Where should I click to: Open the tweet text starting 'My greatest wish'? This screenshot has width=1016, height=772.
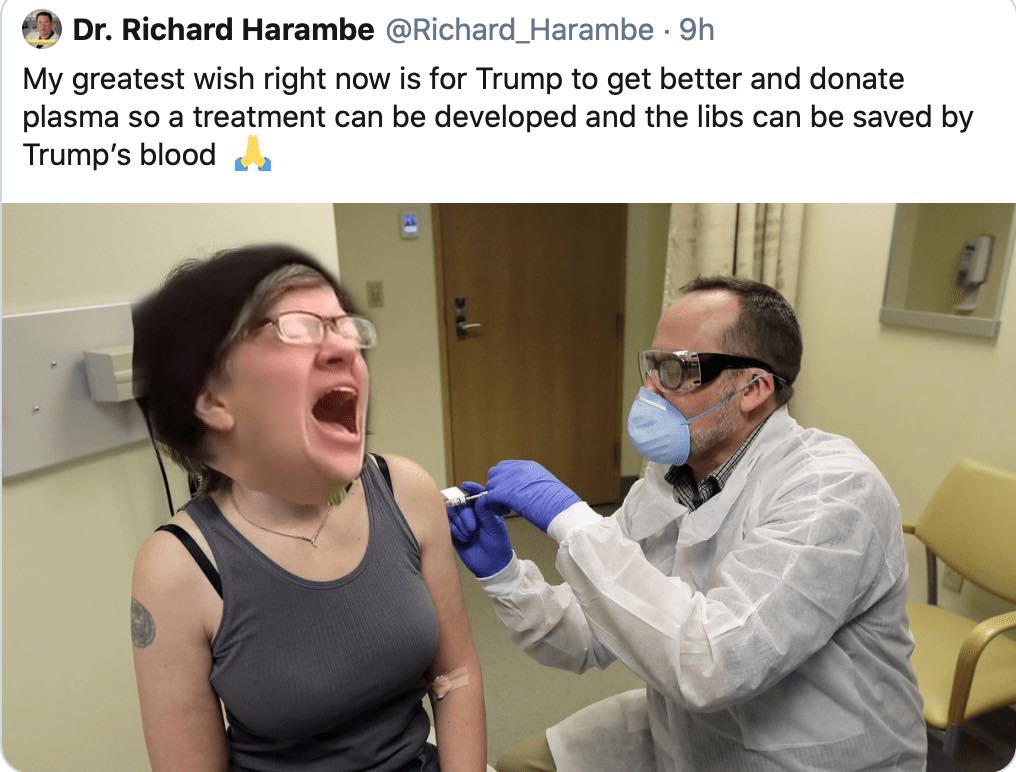click(x=498, y=117)
